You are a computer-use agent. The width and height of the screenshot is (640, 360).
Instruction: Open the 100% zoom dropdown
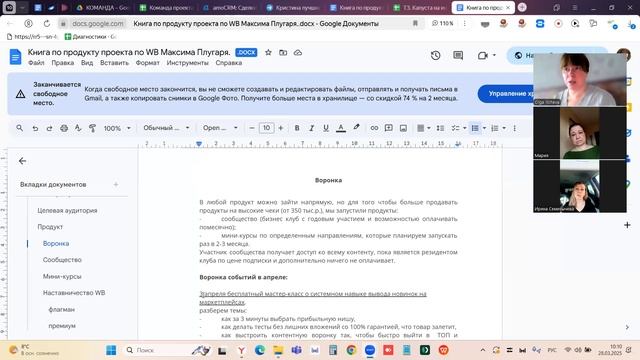tap(117, 128)
